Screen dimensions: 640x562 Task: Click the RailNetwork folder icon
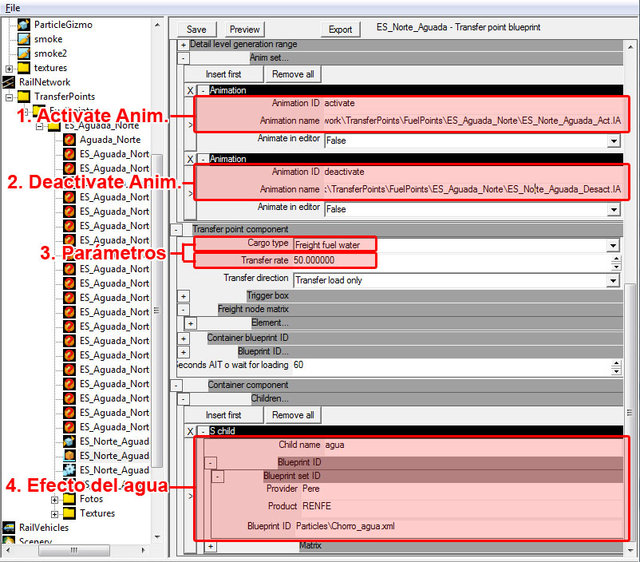click(9, 82)
